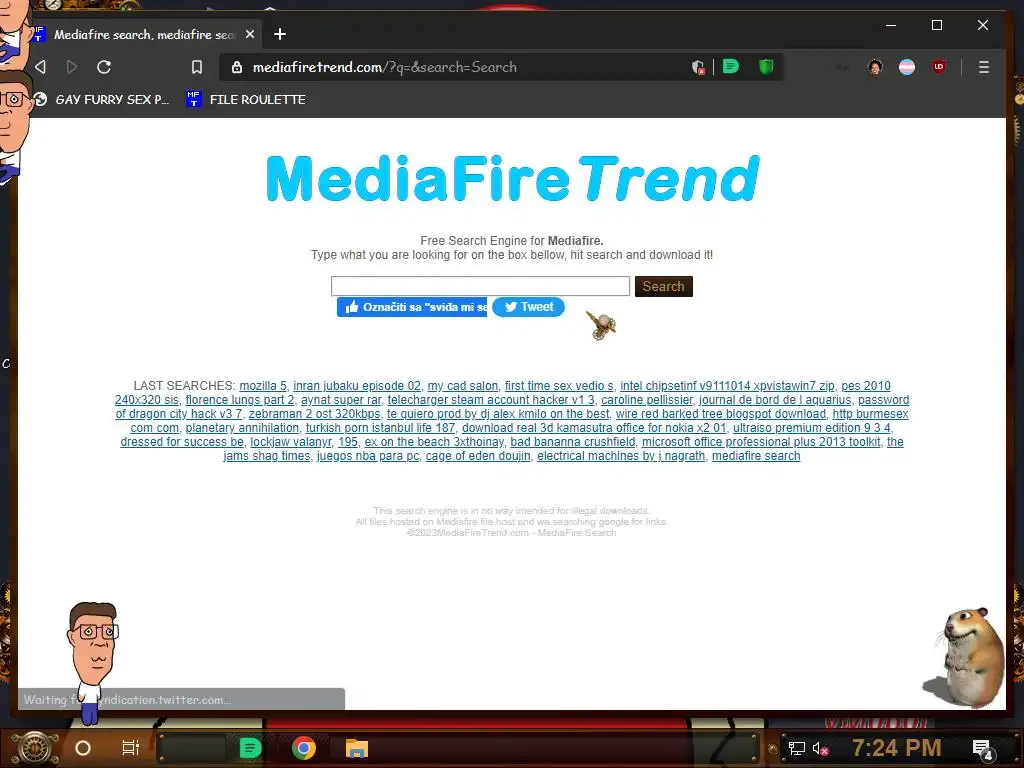Open 'electrical machines by j nagrath' link
This screenshot has width=1024, height=768.
tap(621, 456)
